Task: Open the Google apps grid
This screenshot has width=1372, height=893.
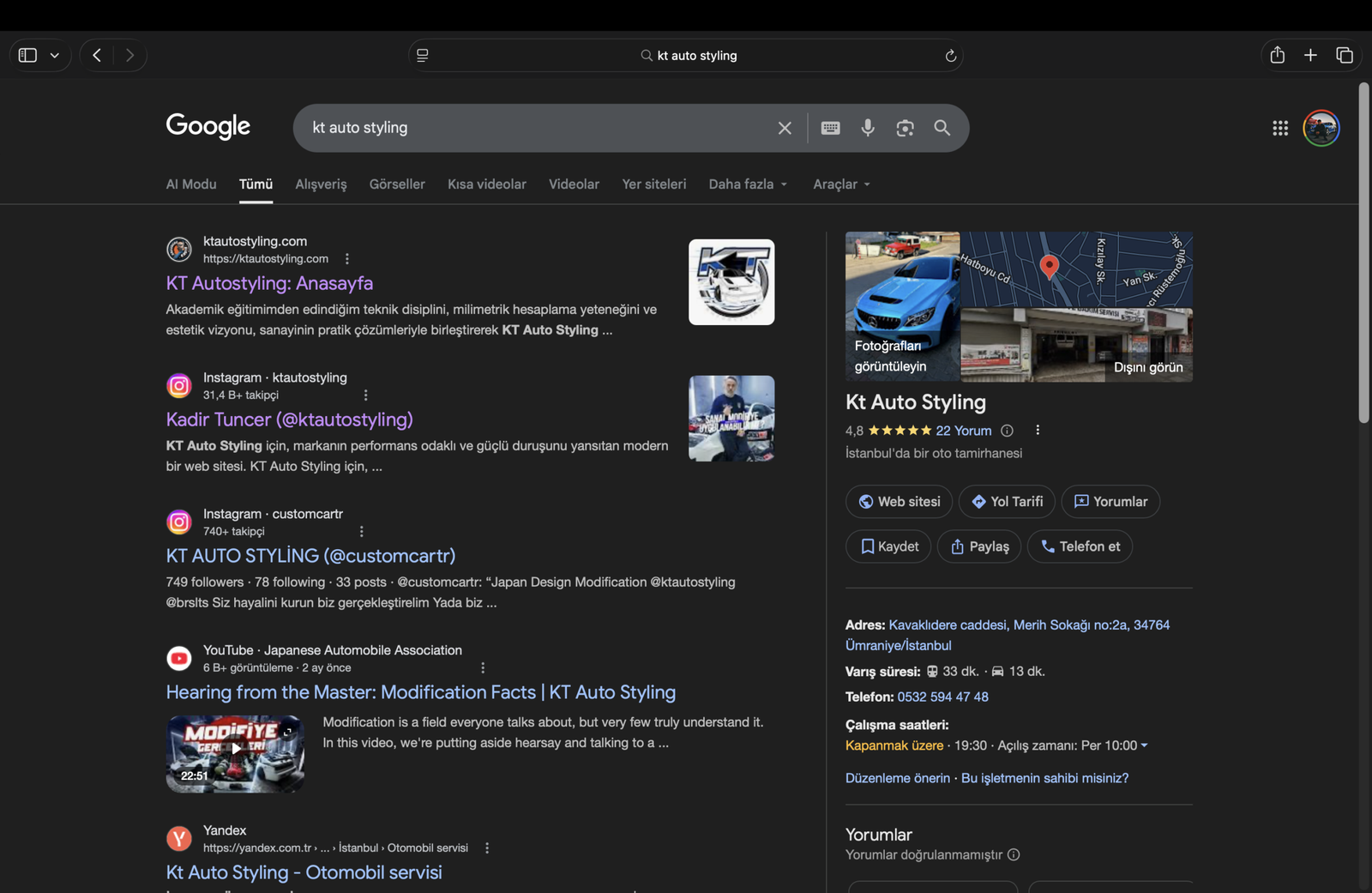Action: click(1280, 128)
